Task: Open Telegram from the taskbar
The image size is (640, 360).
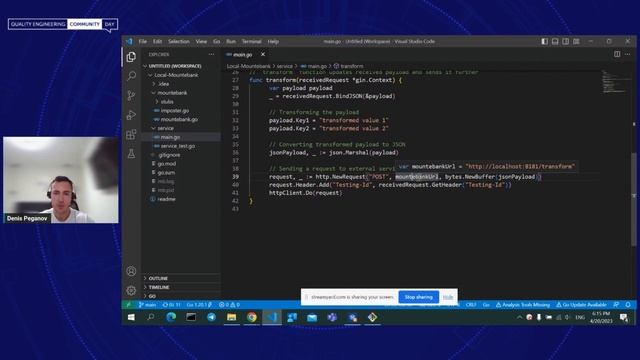Action: (x=211, y=317)
